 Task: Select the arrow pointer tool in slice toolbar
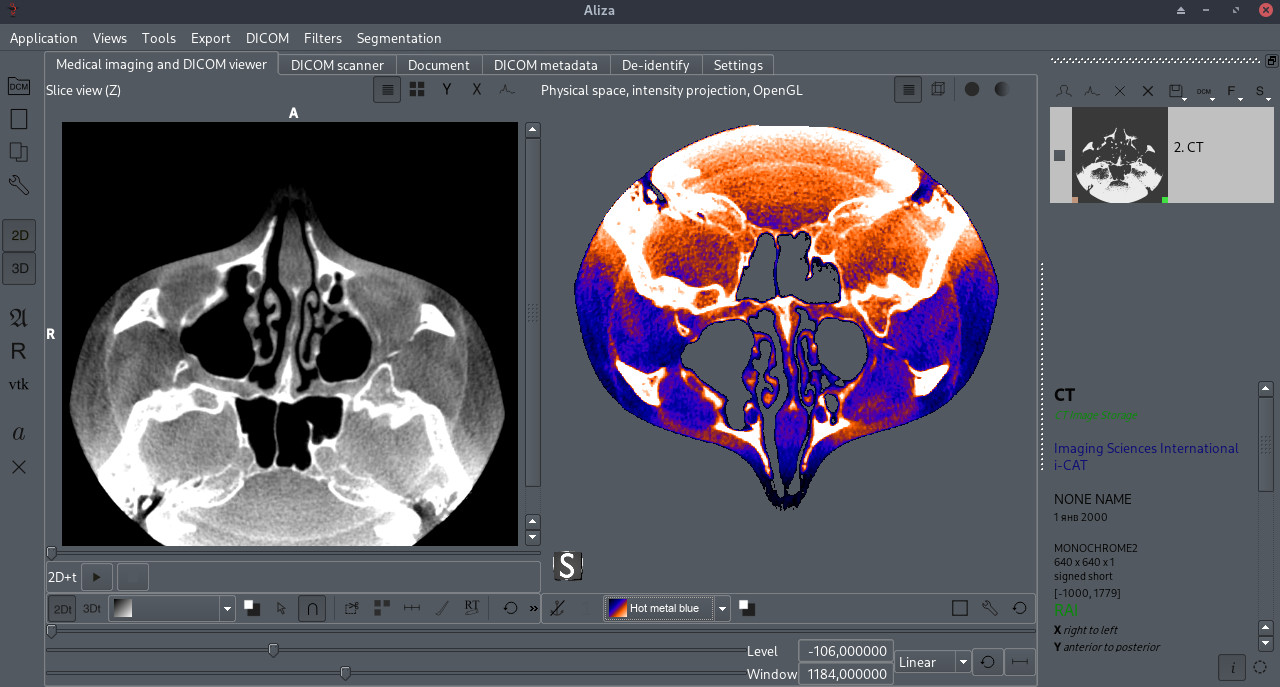coord(281,608)
